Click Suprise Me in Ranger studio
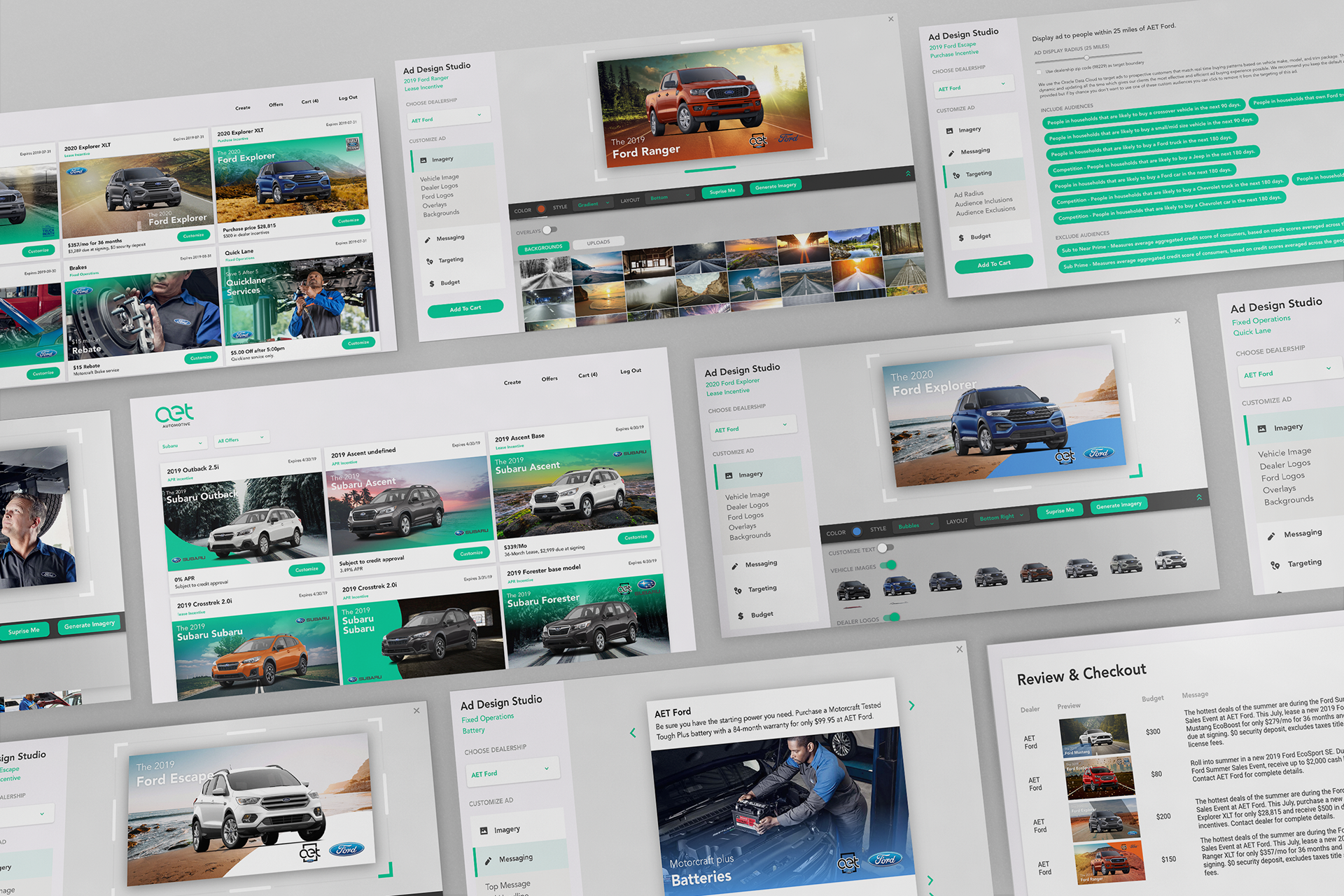The height and width of the screenshot is (896, 1344). coord(722,191)
